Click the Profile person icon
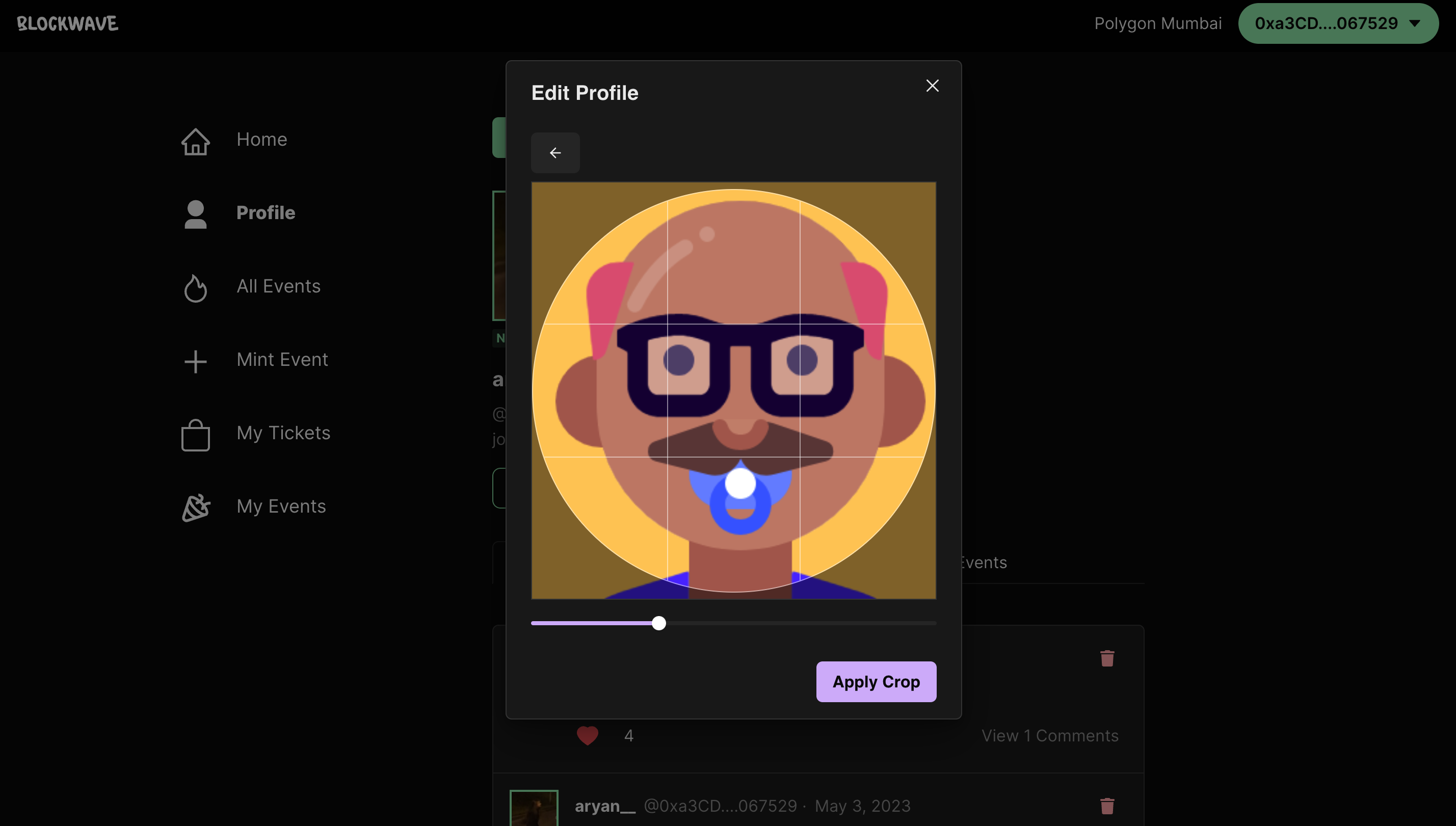Screen dimensions: 1456x826 click(x=195, y=215)
